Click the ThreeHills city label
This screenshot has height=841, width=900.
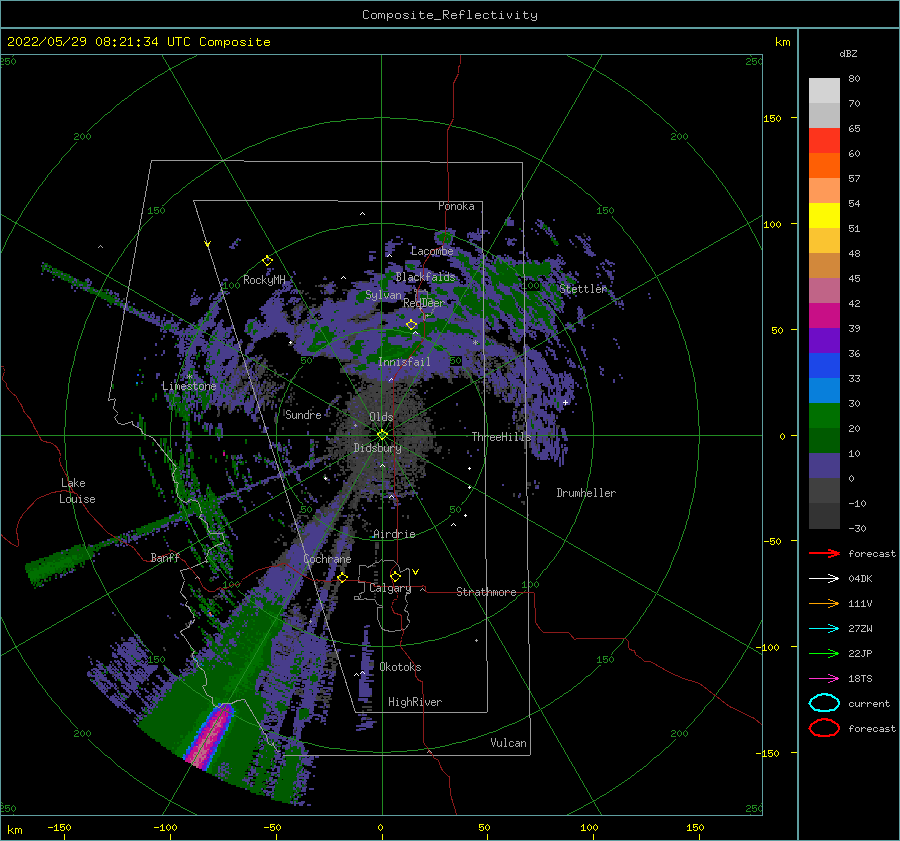coord(502,437)
